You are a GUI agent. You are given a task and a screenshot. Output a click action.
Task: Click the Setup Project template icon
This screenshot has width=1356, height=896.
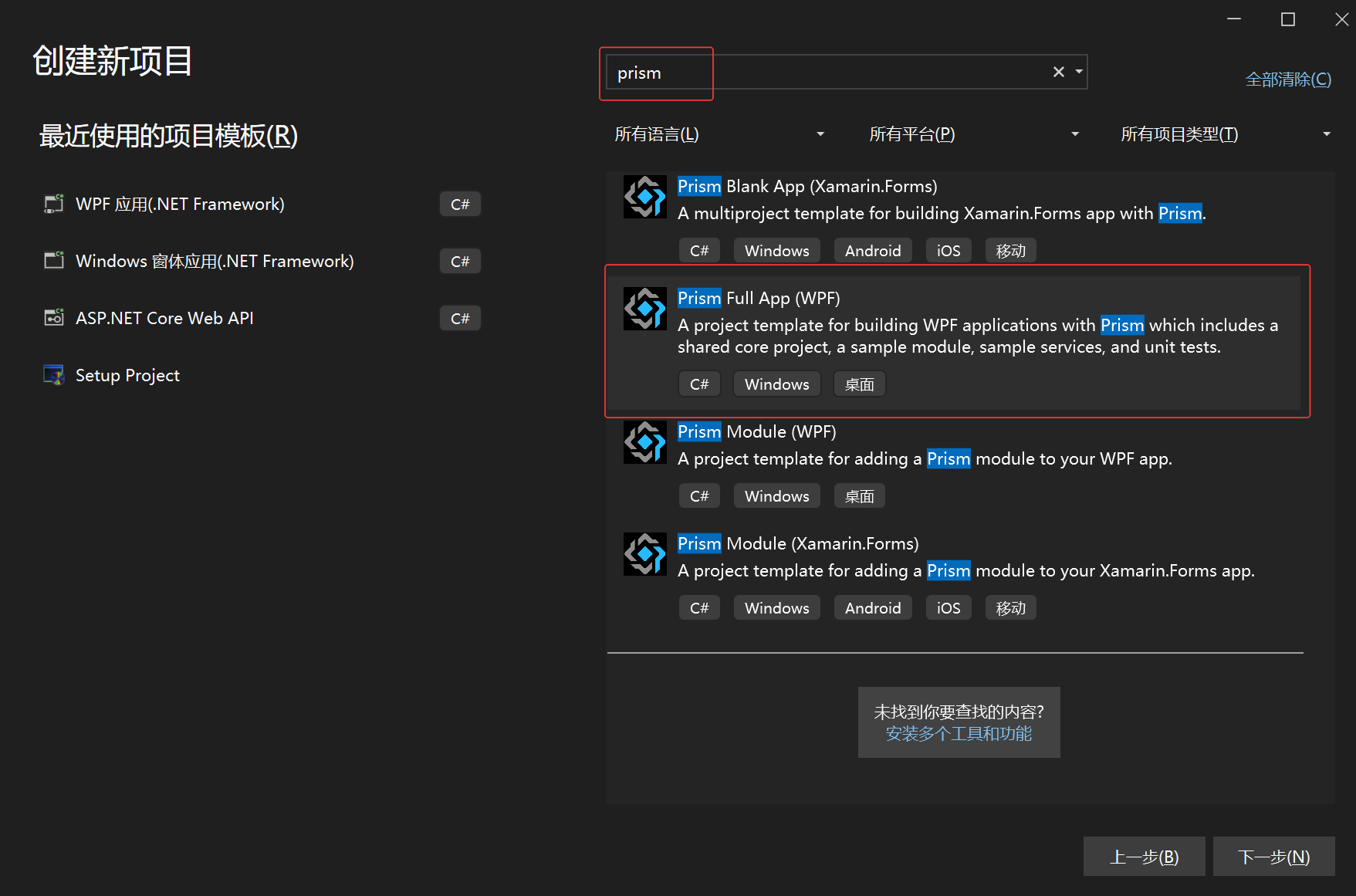54,375
